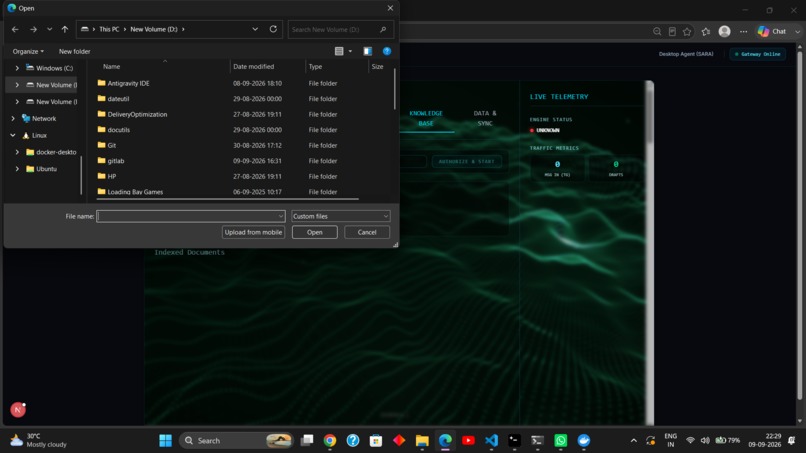Click This PC in the address path
This screenshot has width=806, height=453.
(109, 29)
